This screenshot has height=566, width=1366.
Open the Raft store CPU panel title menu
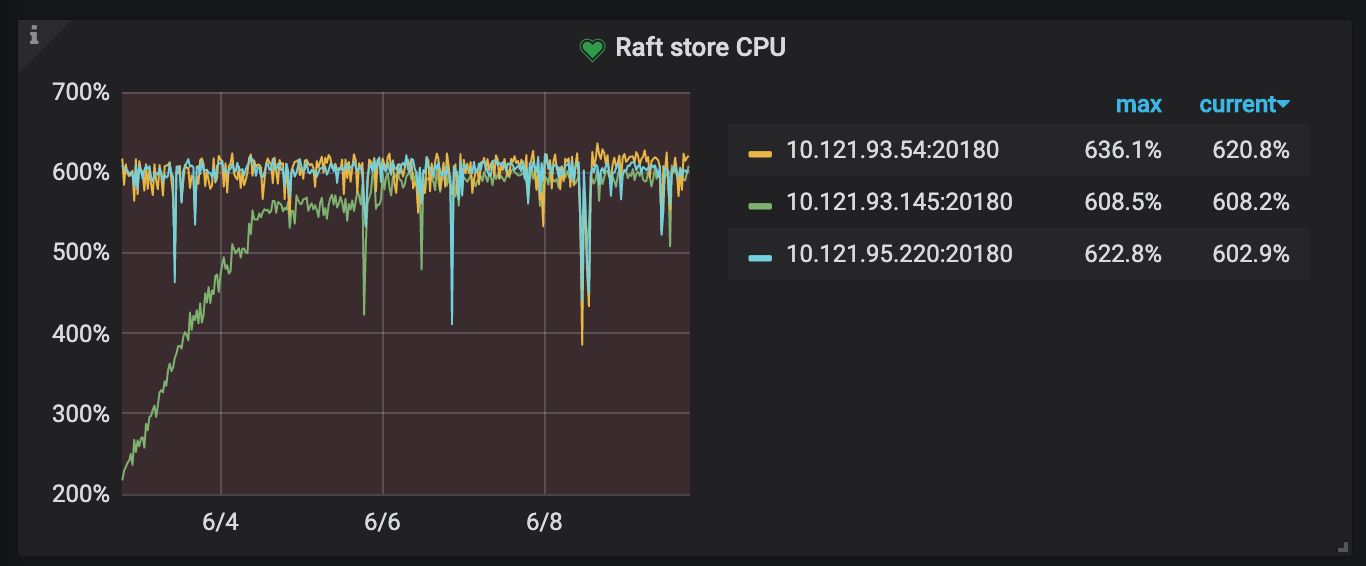point(700,47)
